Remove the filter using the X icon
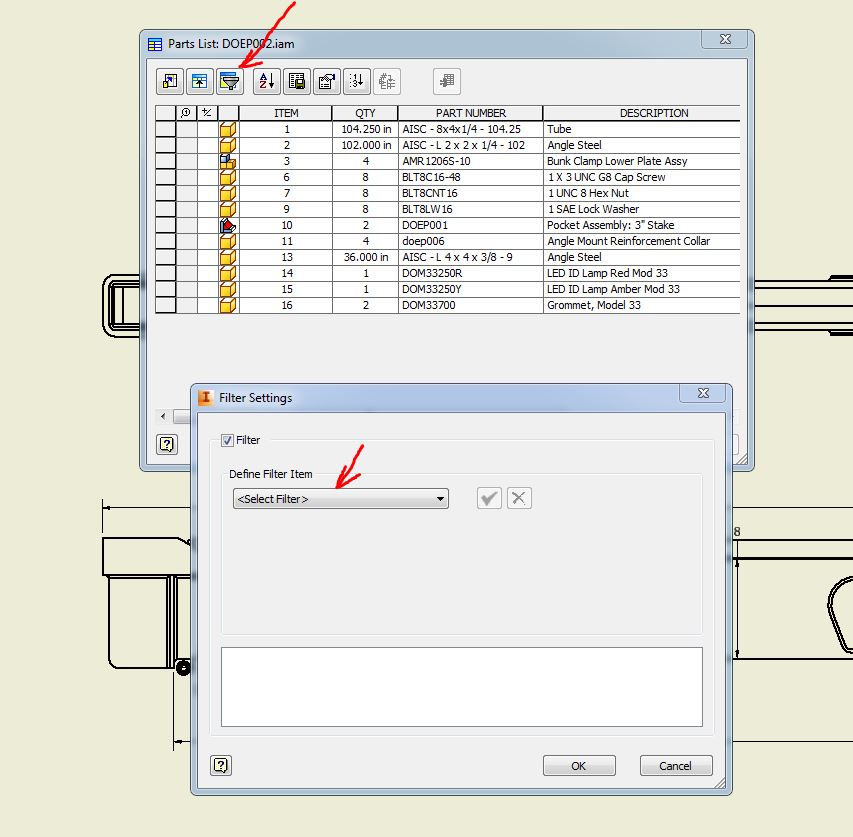Screen dimensions: 853x837 point(517,498)
